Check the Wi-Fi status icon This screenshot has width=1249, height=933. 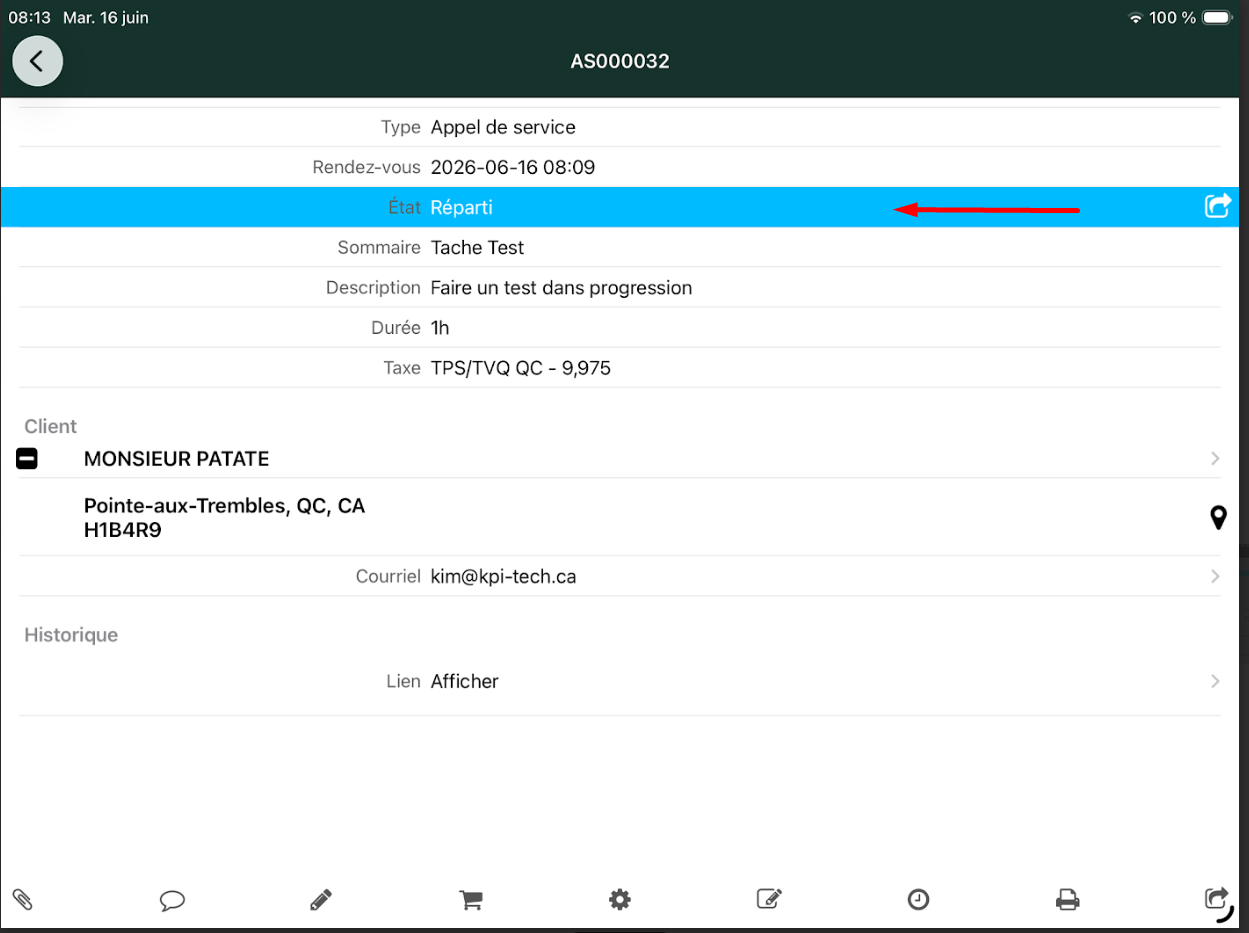pos(1135,18)
